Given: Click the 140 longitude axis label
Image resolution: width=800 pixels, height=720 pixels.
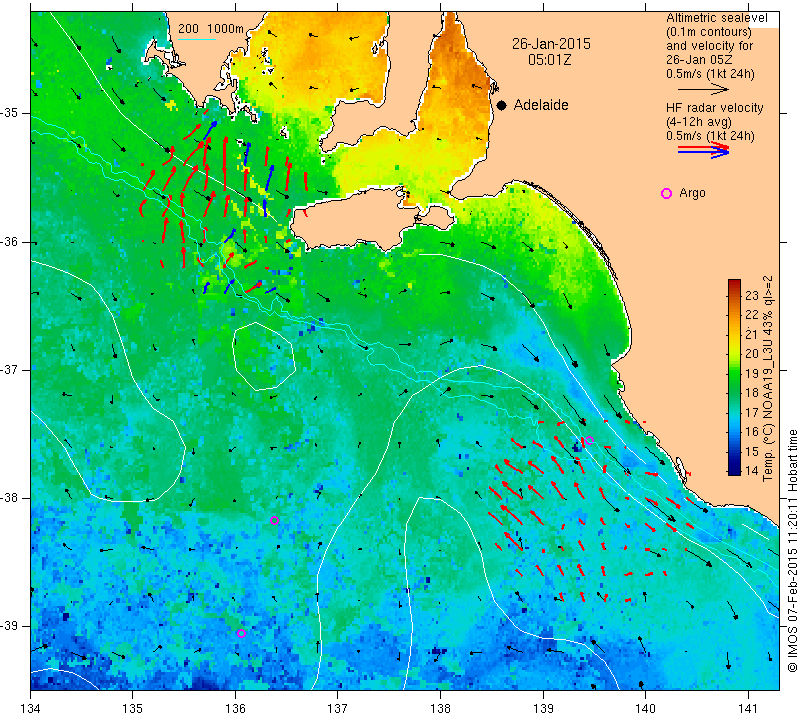Looking at the screenshot, I should tap(645, 709).
